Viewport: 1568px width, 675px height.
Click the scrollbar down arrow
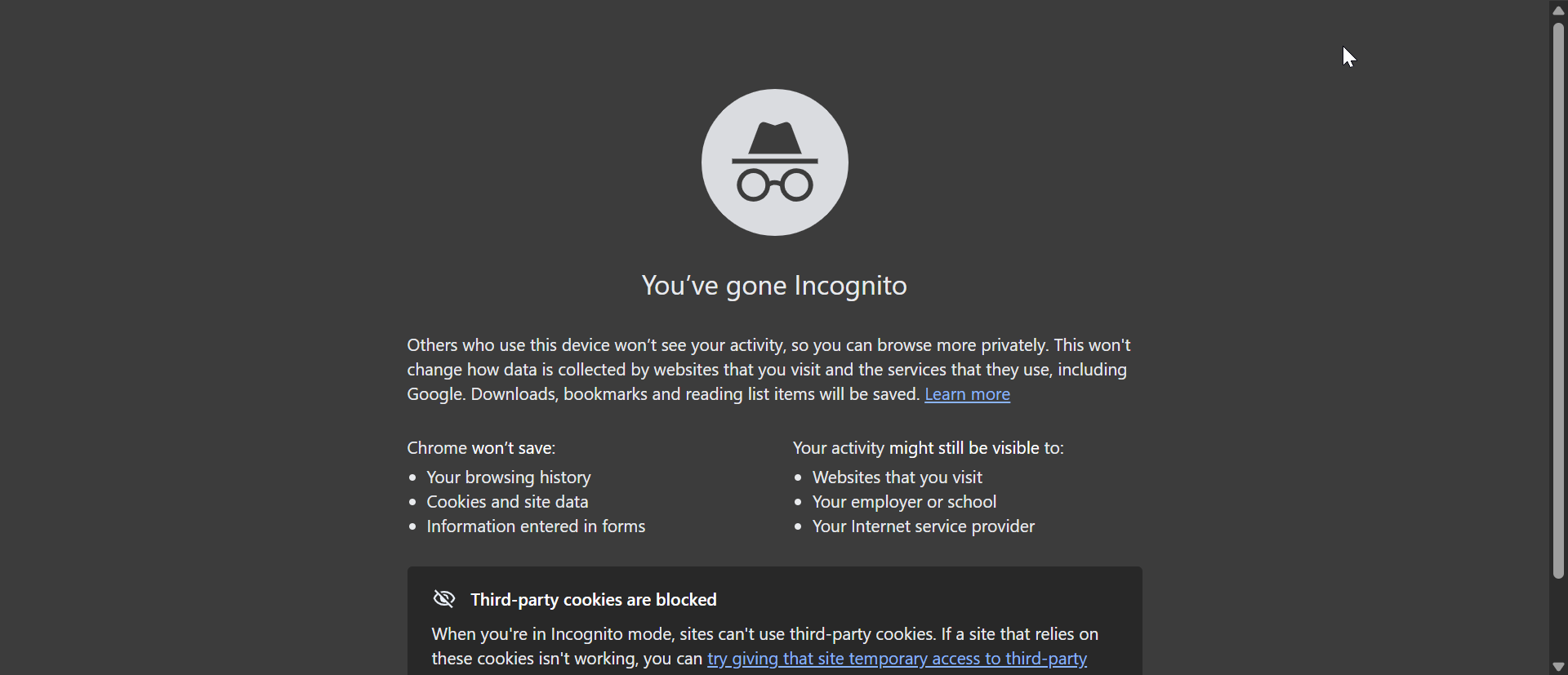pyautogui.click(x=1558, y=666)
